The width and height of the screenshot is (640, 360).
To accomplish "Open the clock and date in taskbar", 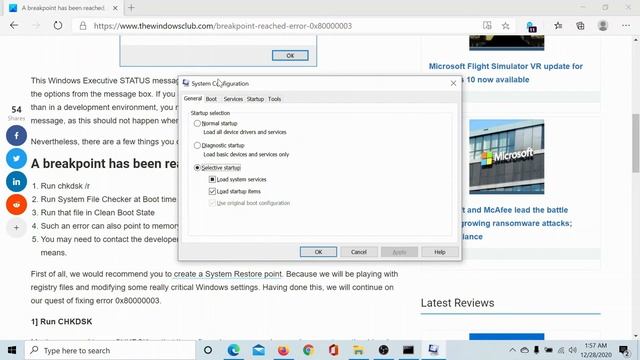I will pyautogui.click(x=596, y=350).
